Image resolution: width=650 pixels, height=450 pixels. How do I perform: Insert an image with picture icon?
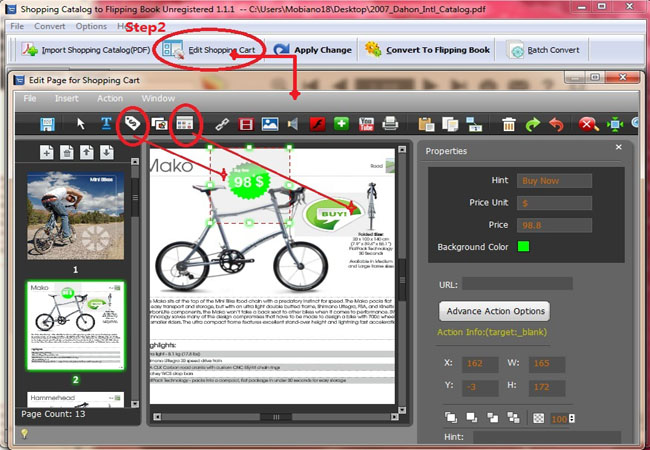tap(270, 124)
